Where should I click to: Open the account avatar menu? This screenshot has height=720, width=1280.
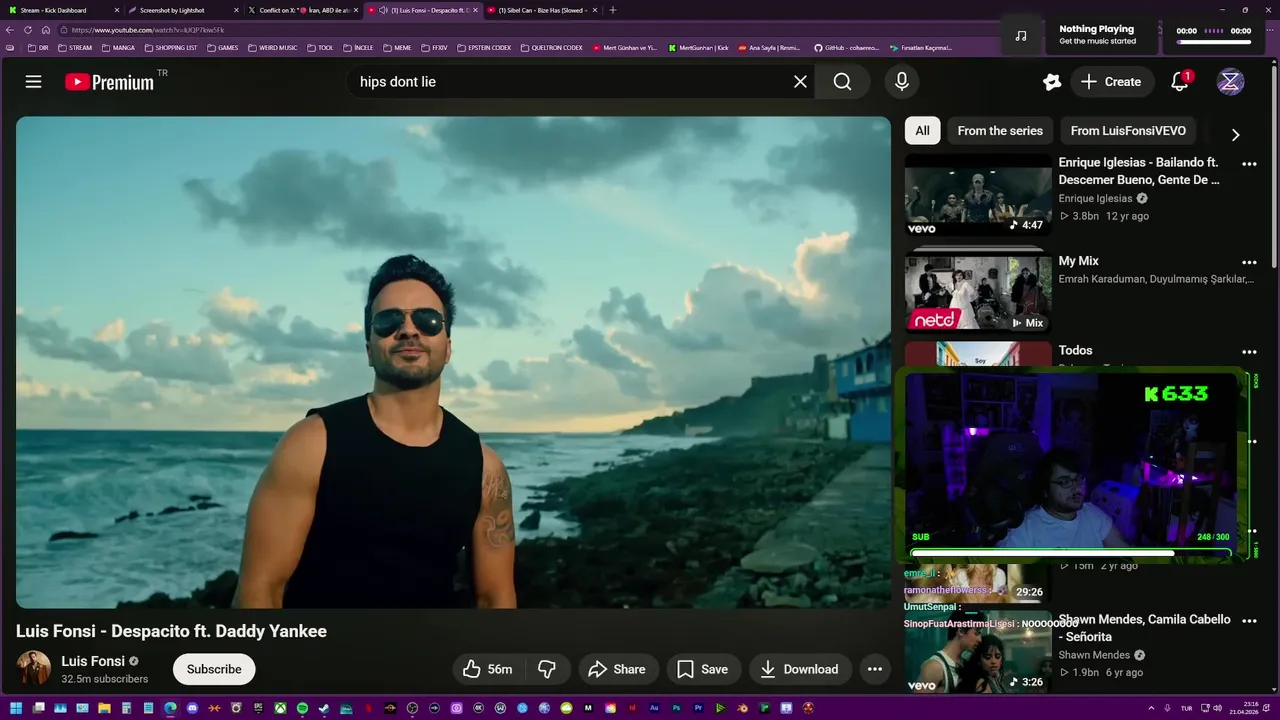(x=1230, y=82)
